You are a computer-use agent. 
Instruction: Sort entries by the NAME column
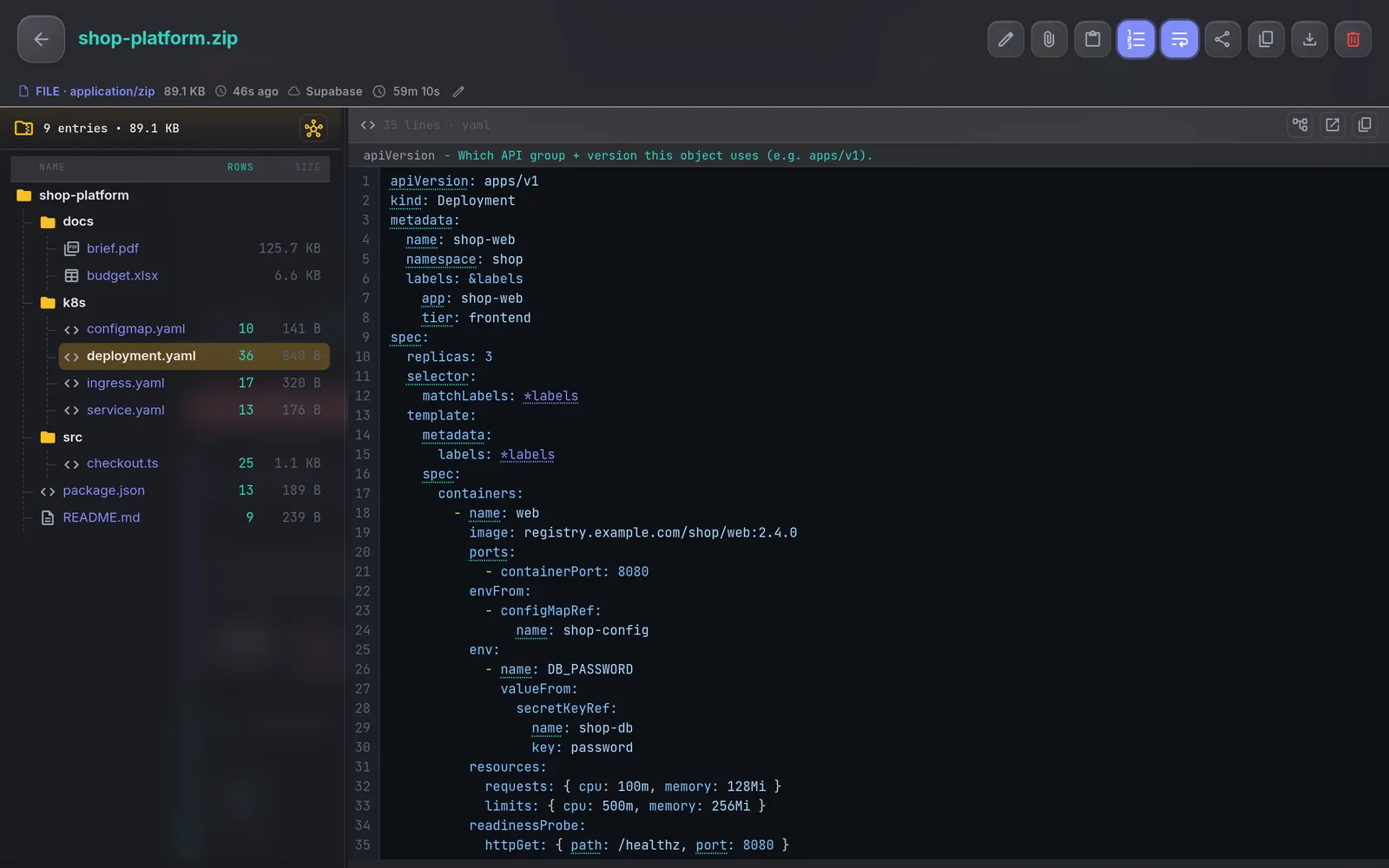point(52,168)
